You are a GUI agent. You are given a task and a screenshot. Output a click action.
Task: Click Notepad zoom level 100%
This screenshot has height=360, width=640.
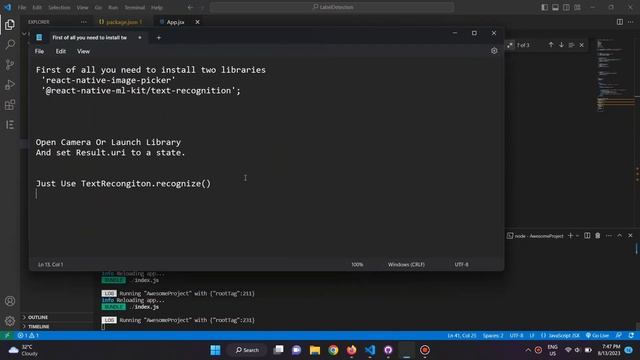pyautogui.click(x=357, y=264)
